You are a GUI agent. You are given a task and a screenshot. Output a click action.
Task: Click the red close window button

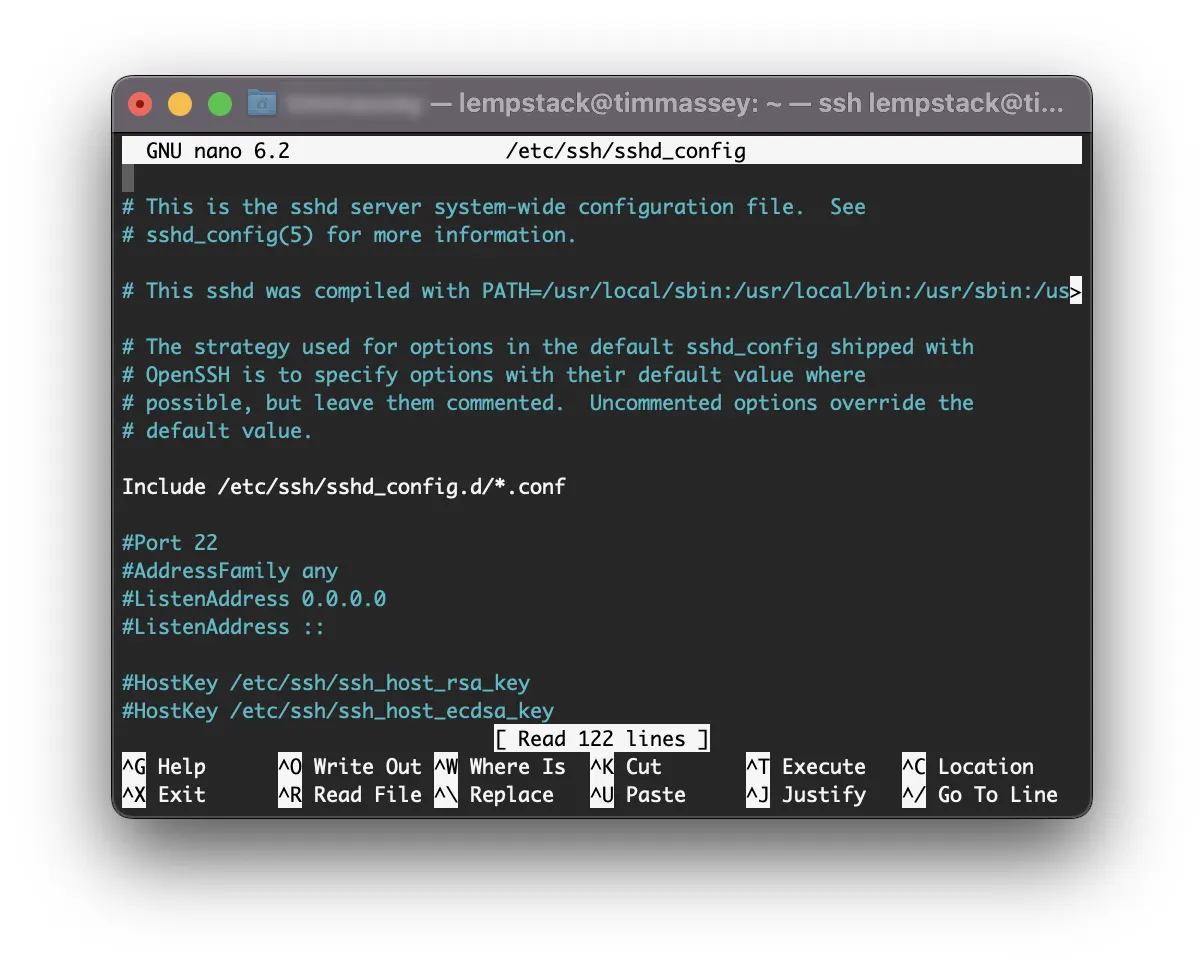tap(140, 104)
